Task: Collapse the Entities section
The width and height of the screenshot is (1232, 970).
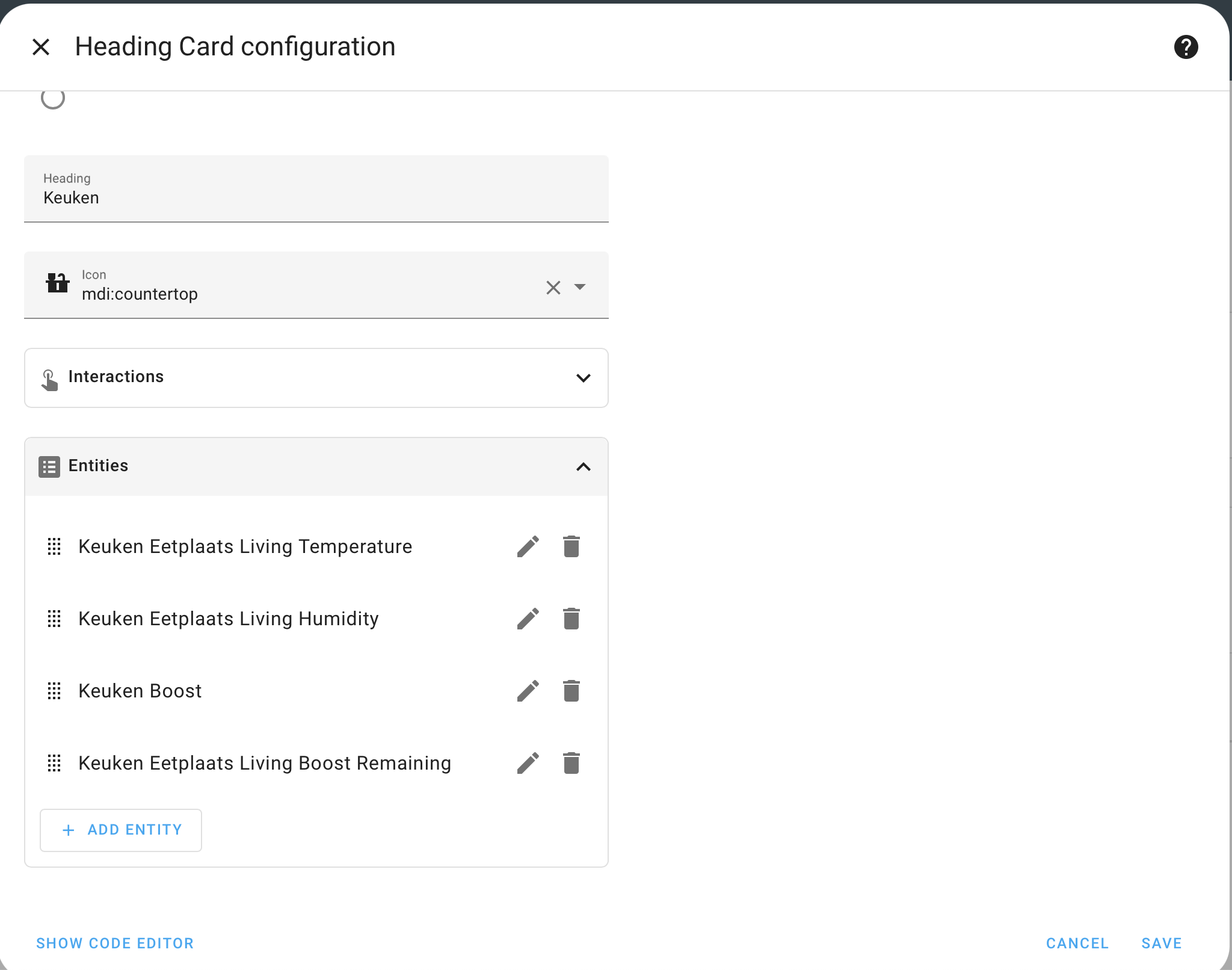Action: [x=583, y=467]
